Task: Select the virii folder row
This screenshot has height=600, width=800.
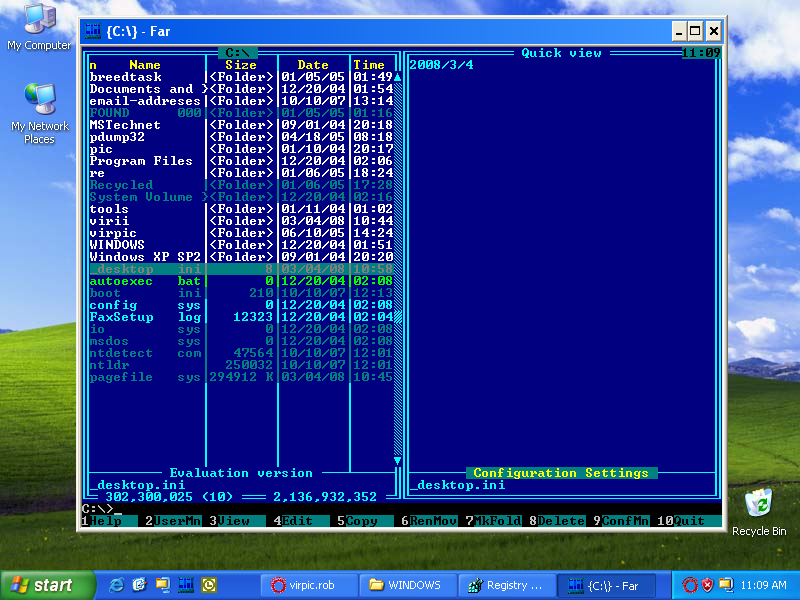Action: pos(241,221)
